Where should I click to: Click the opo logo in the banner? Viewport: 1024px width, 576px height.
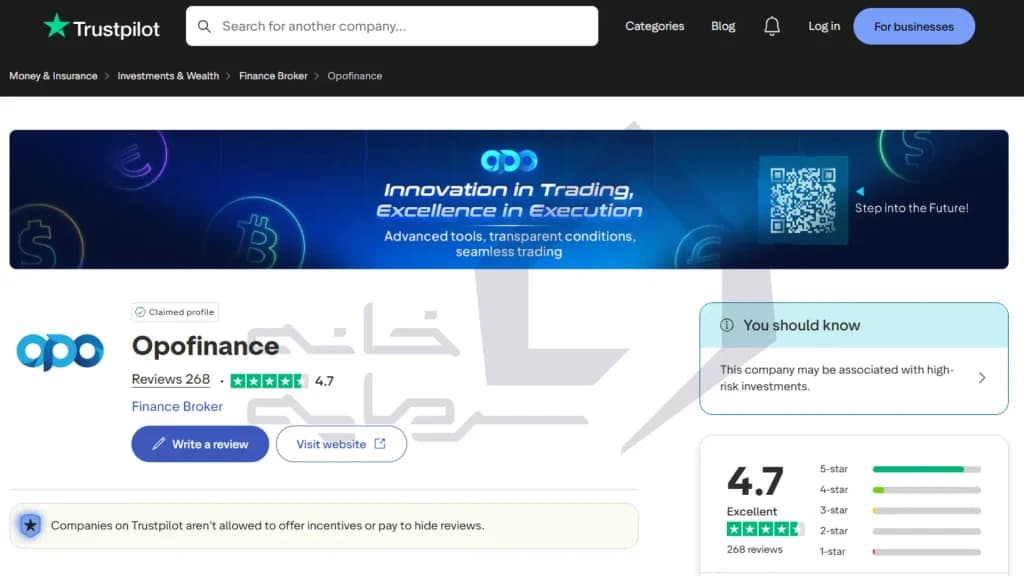point(509,161)
